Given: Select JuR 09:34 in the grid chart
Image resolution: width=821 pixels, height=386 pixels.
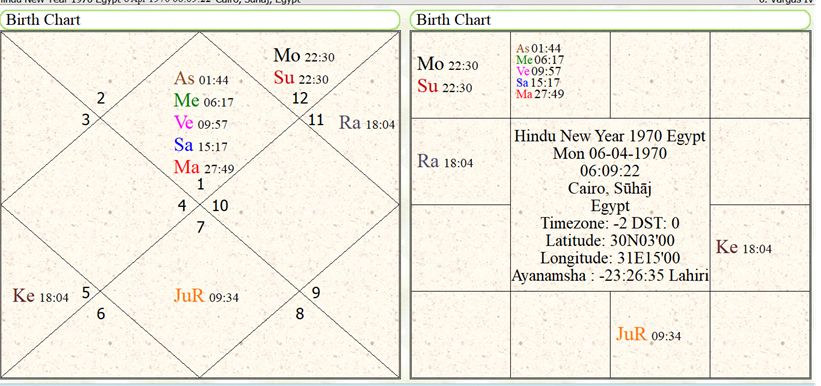Looking at the screenshot, I should click(649, 334).
